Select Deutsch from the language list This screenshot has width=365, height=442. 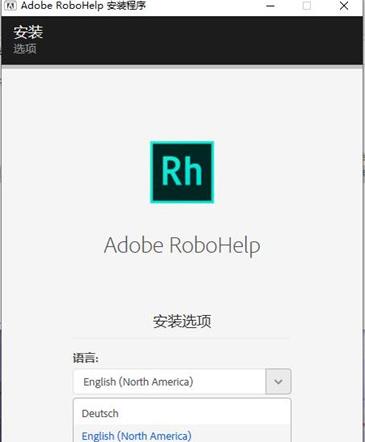pos(182,413)
